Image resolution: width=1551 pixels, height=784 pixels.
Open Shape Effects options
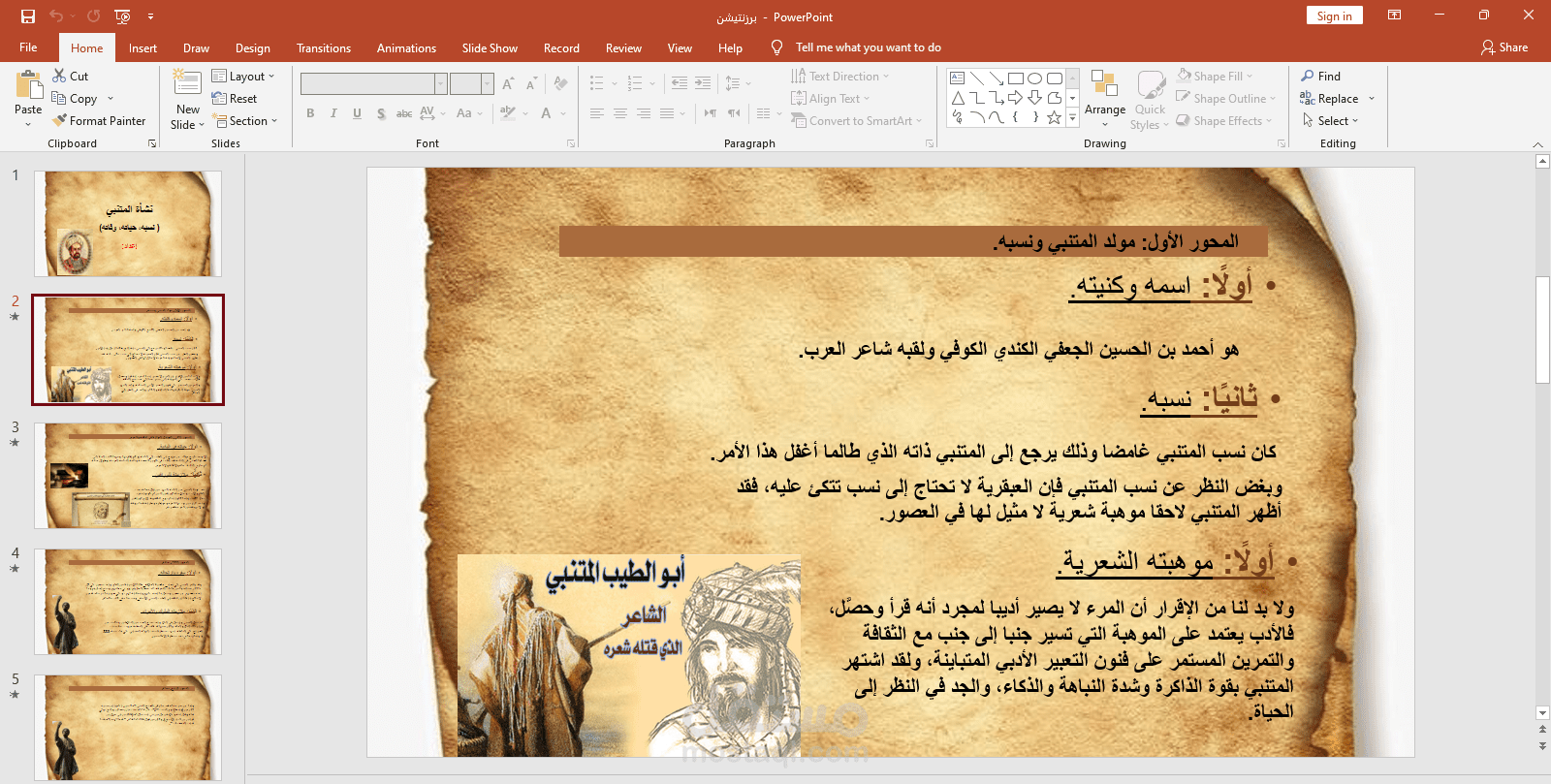(x=1222, y=120)
